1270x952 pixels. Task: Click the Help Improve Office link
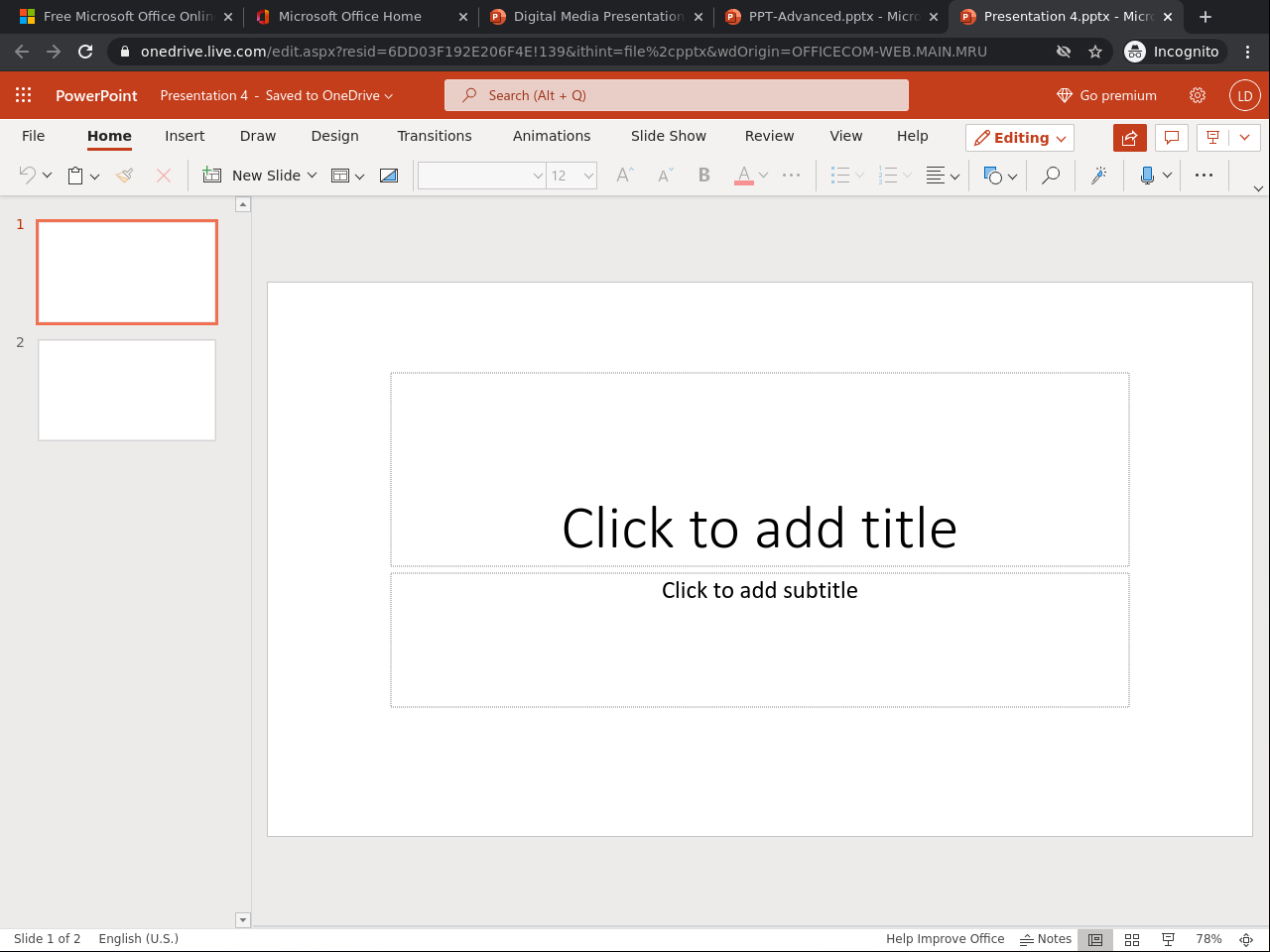tap(945, 939)
